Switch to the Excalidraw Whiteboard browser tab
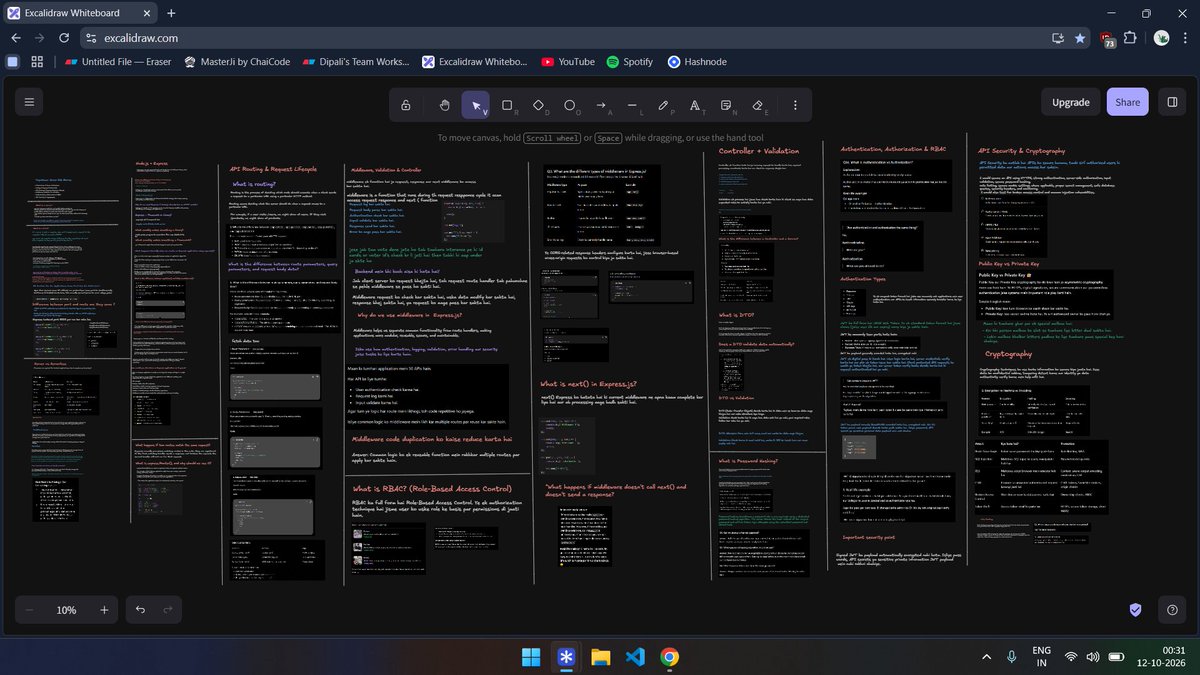The width and height of the screenshot is (1200, 675). point(80,13)
